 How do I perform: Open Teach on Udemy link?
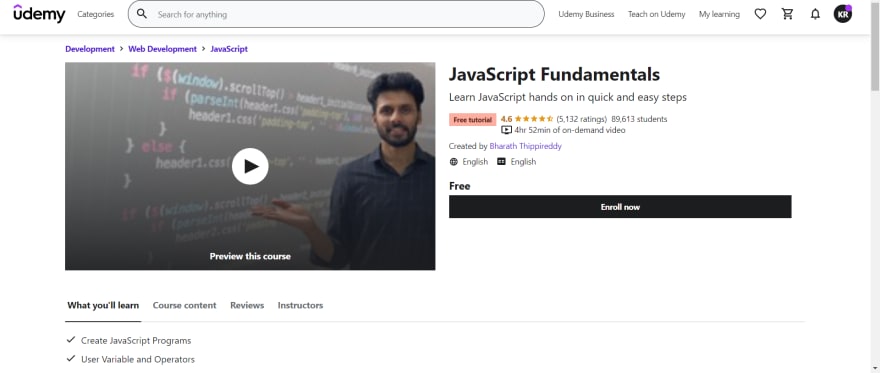point(657,14)
